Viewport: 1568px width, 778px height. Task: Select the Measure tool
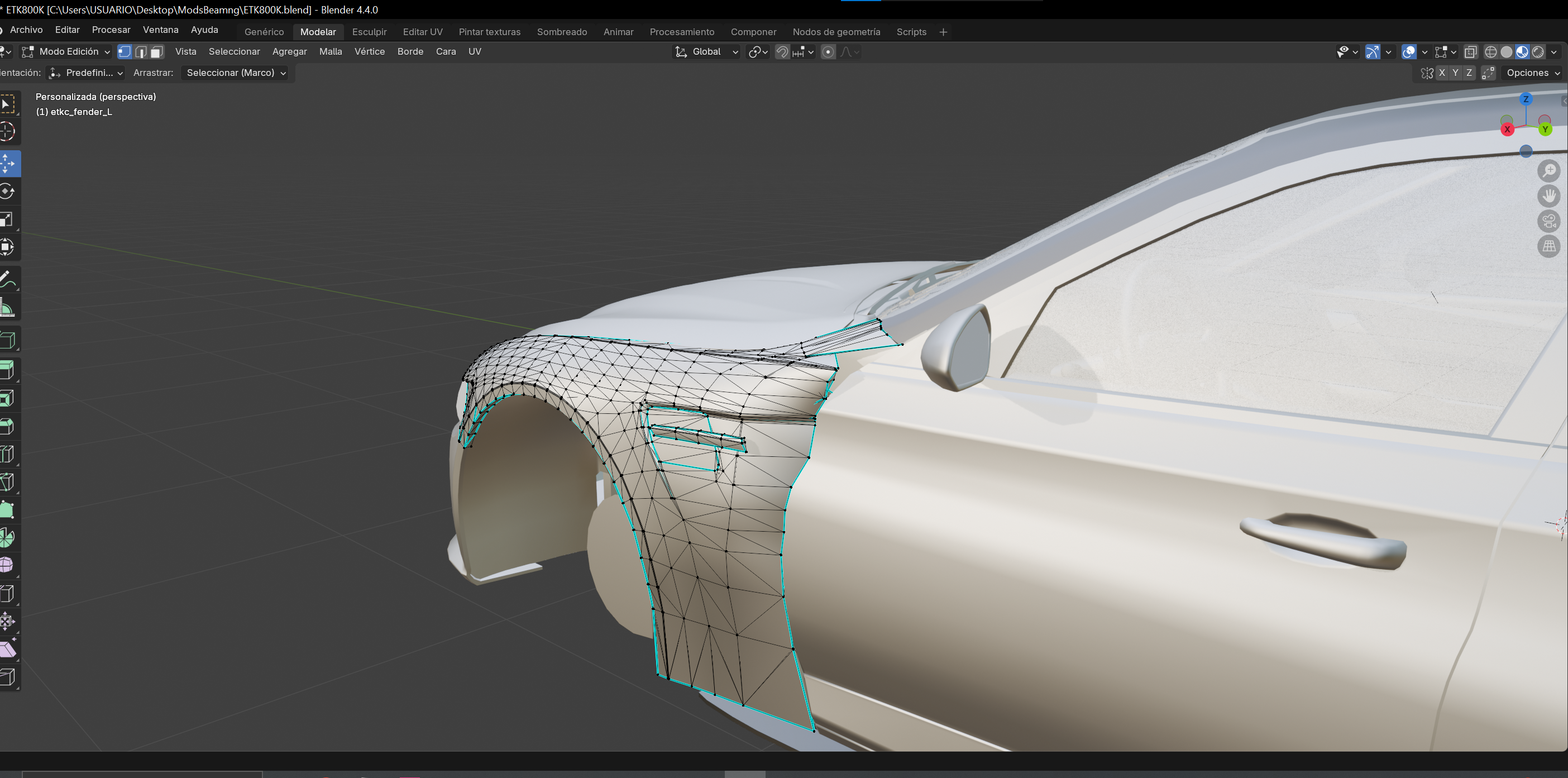7,308
